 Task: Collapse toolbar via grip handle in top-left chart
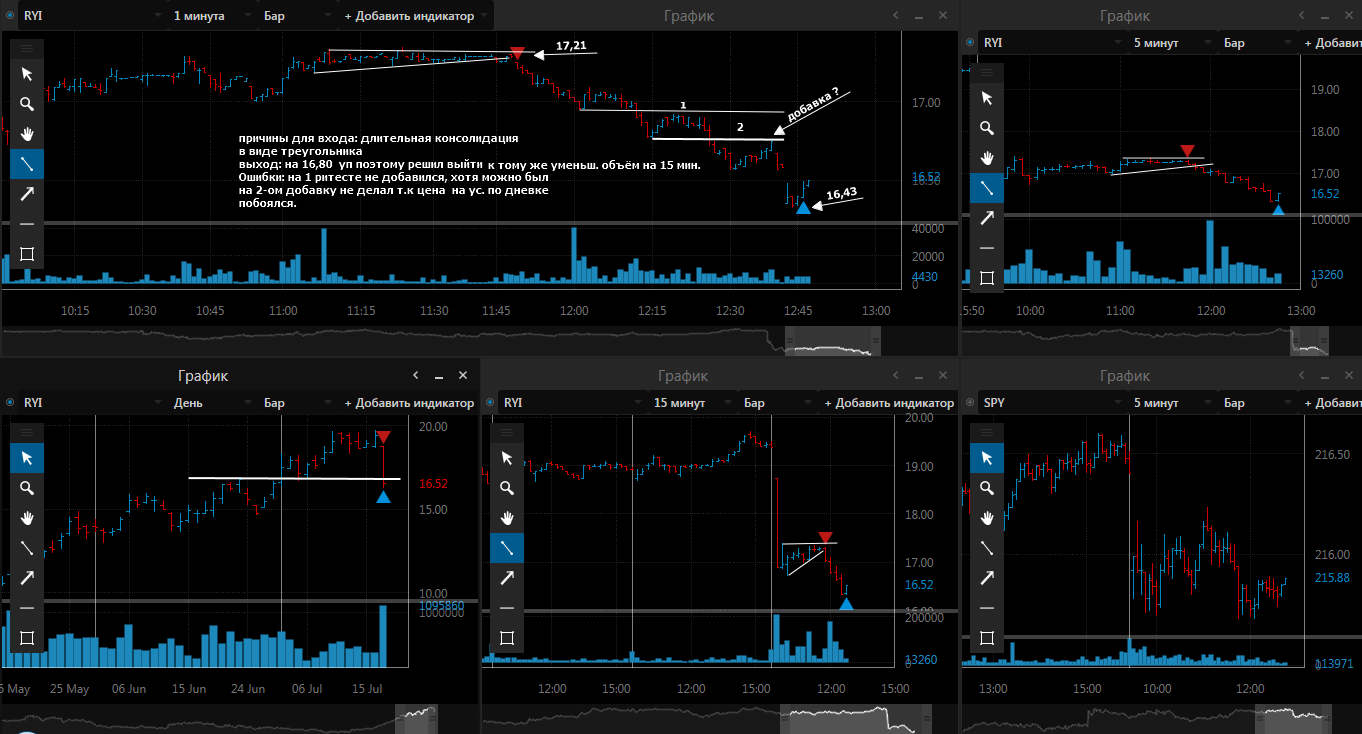point(27,48)
